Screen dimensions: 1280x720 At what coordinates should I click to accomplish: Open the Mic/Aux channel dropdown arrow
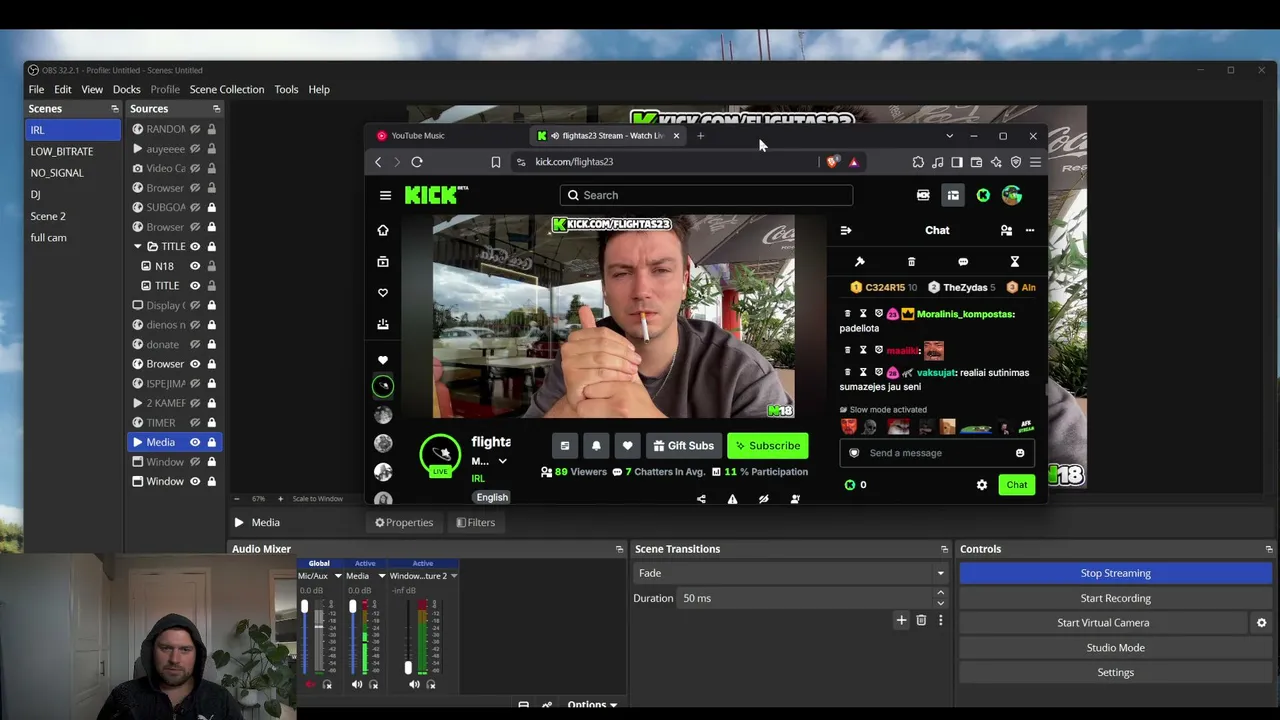coord(338,576)
